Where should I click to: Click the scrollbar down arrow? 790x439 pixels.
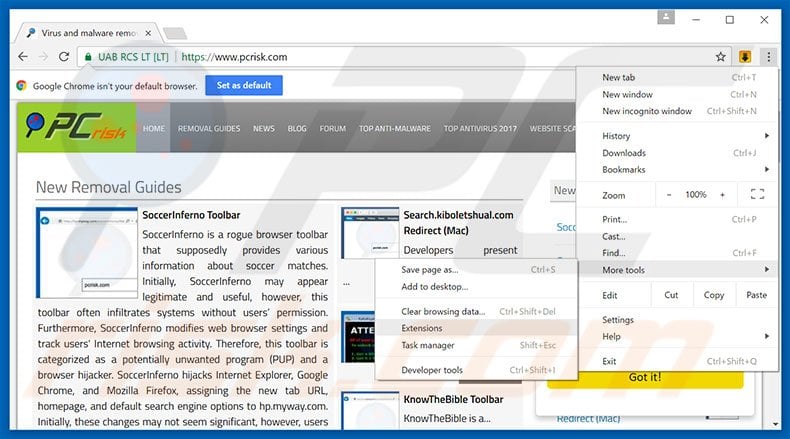776,424
